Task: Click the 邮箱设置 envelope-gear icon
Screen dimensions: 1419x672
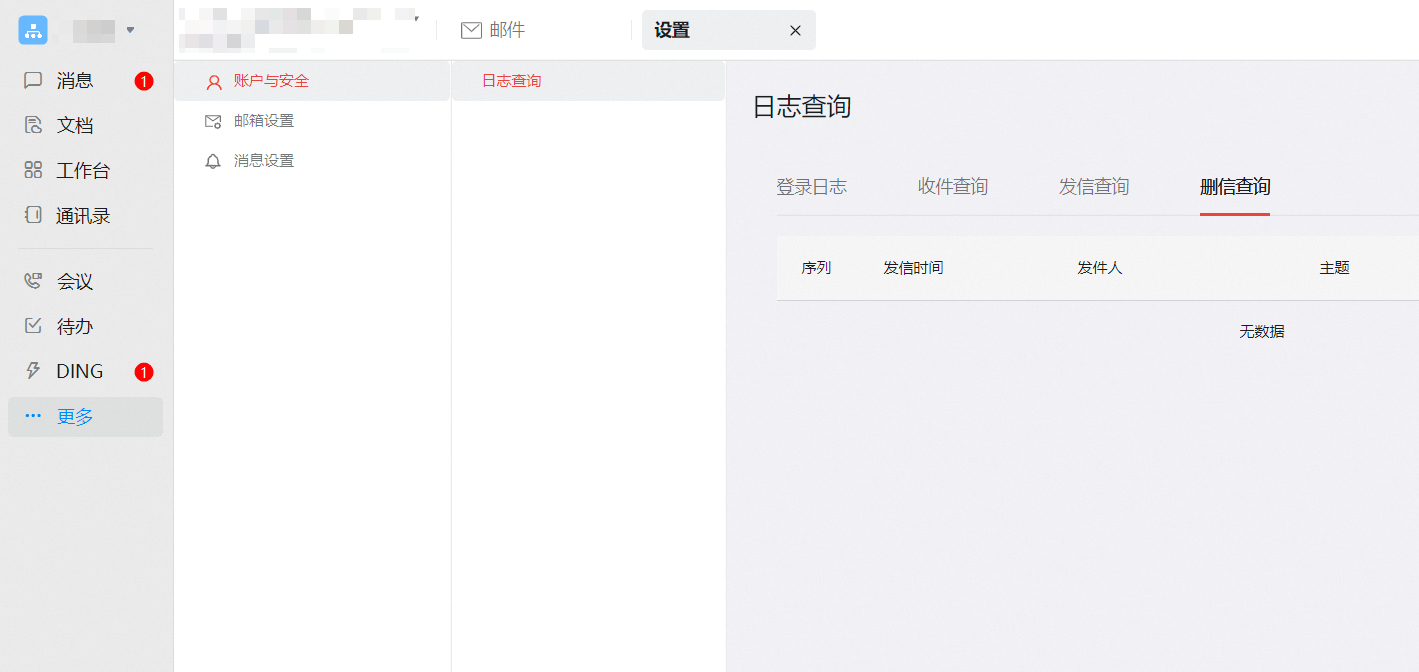Action: click(x=213, y=121)
